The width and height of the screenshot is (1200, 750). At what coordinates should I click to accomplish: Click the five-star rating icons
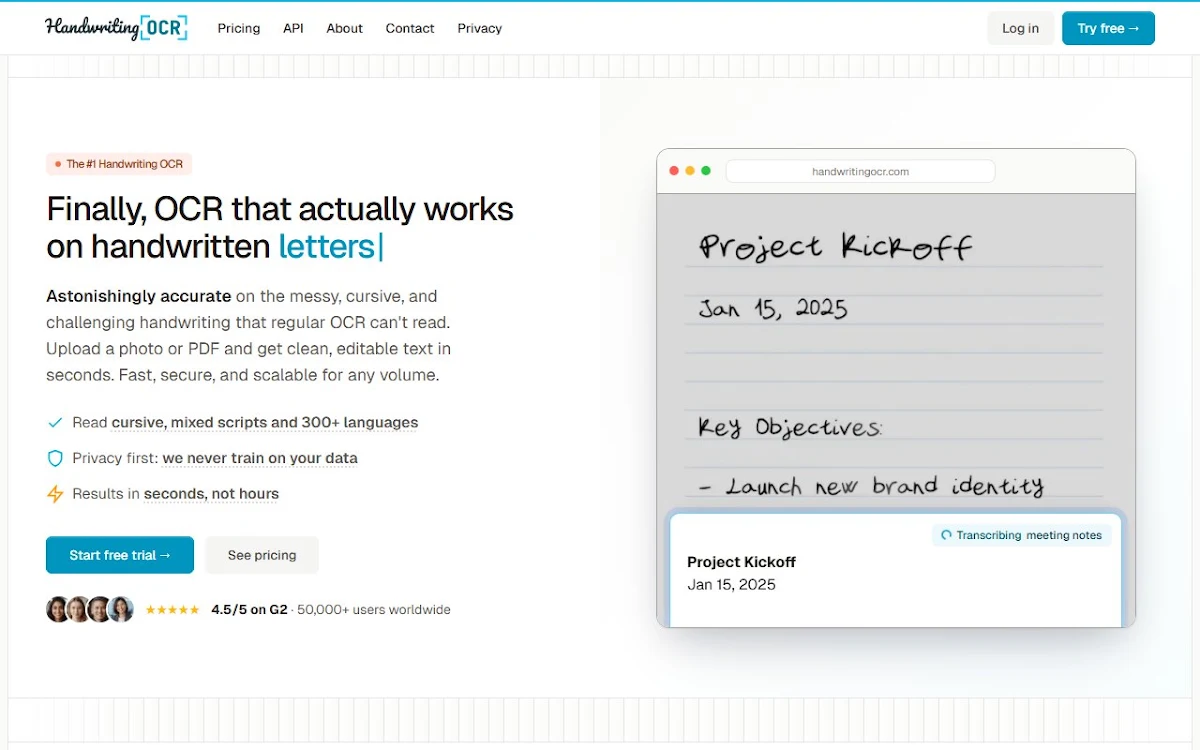point(172,609)
